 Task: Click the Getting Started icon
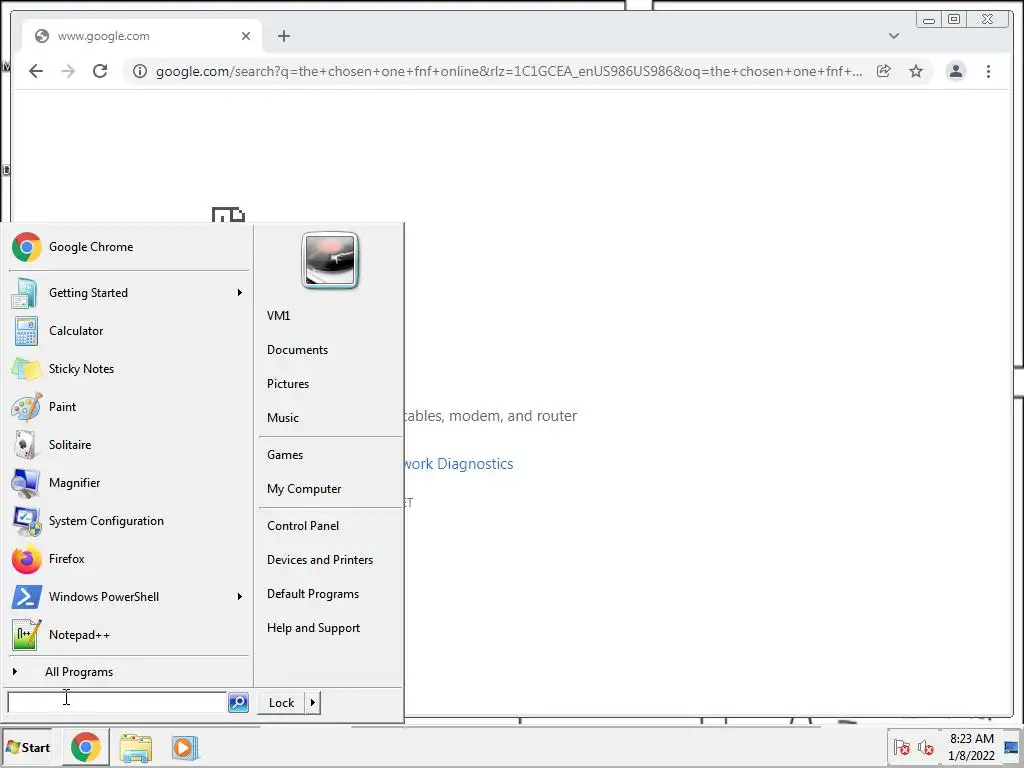pos(25,293)
